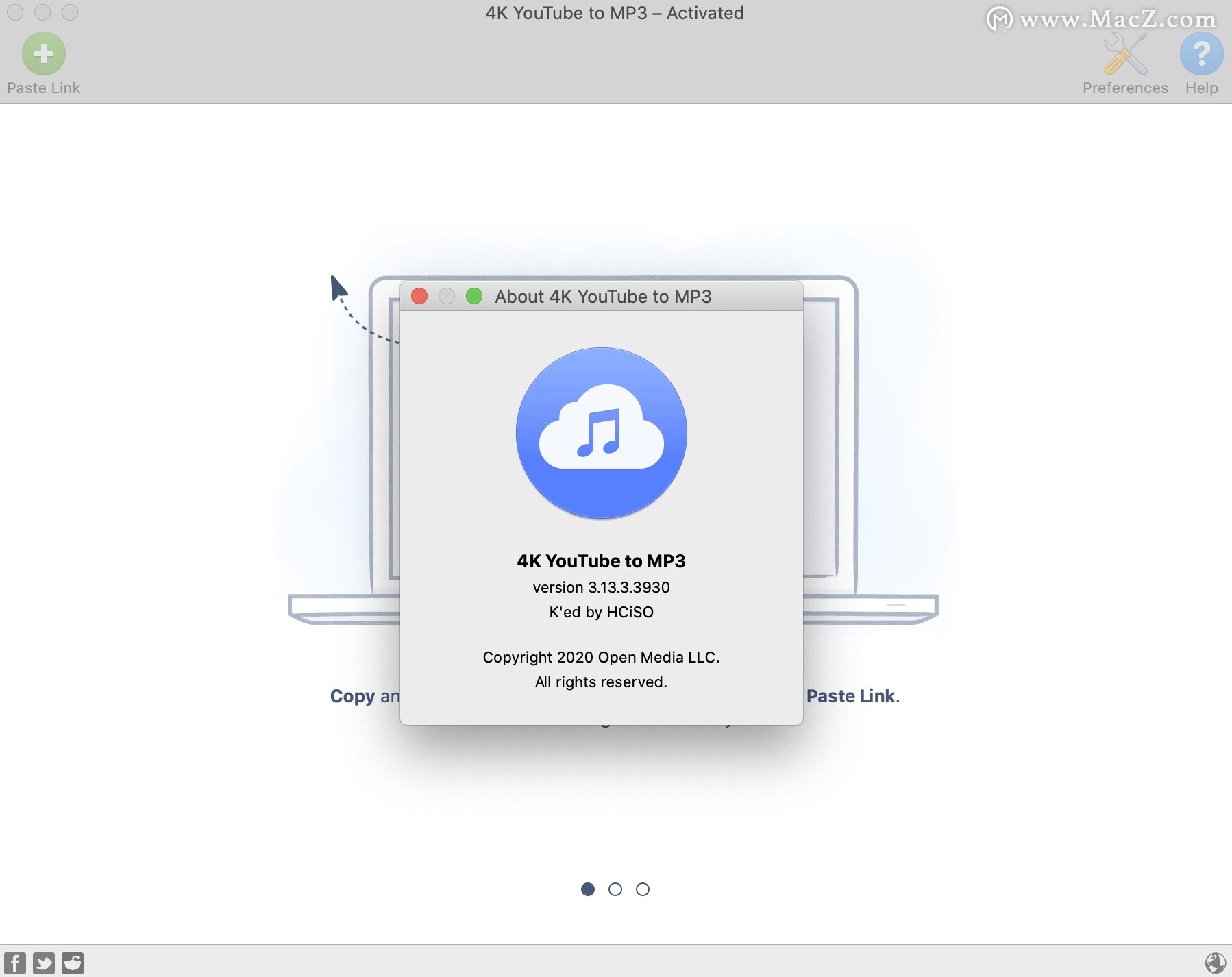
Task: Close the About 4K YouTube to MP3 dialog
Action: 419,296
